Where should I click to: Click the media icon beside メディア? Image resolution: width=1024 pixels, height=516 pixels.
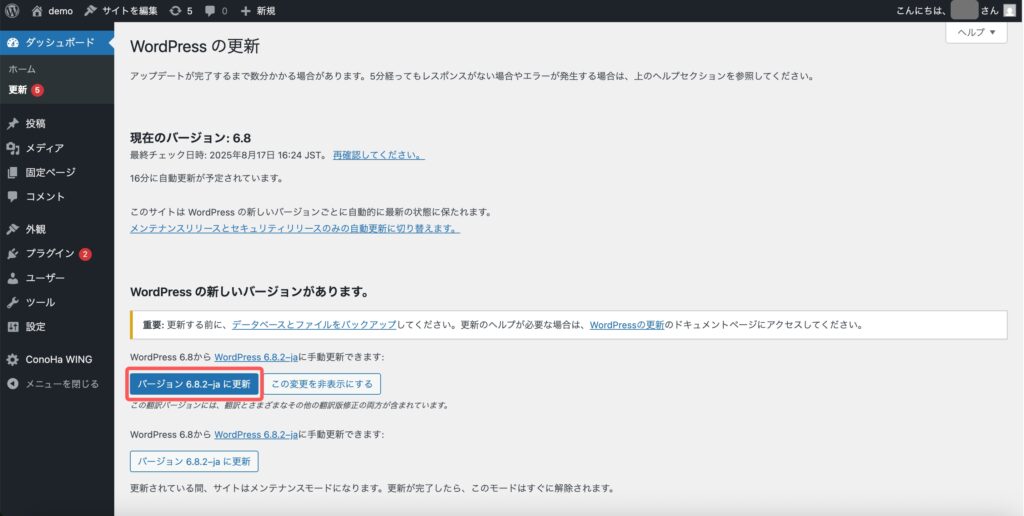(12, 148)
